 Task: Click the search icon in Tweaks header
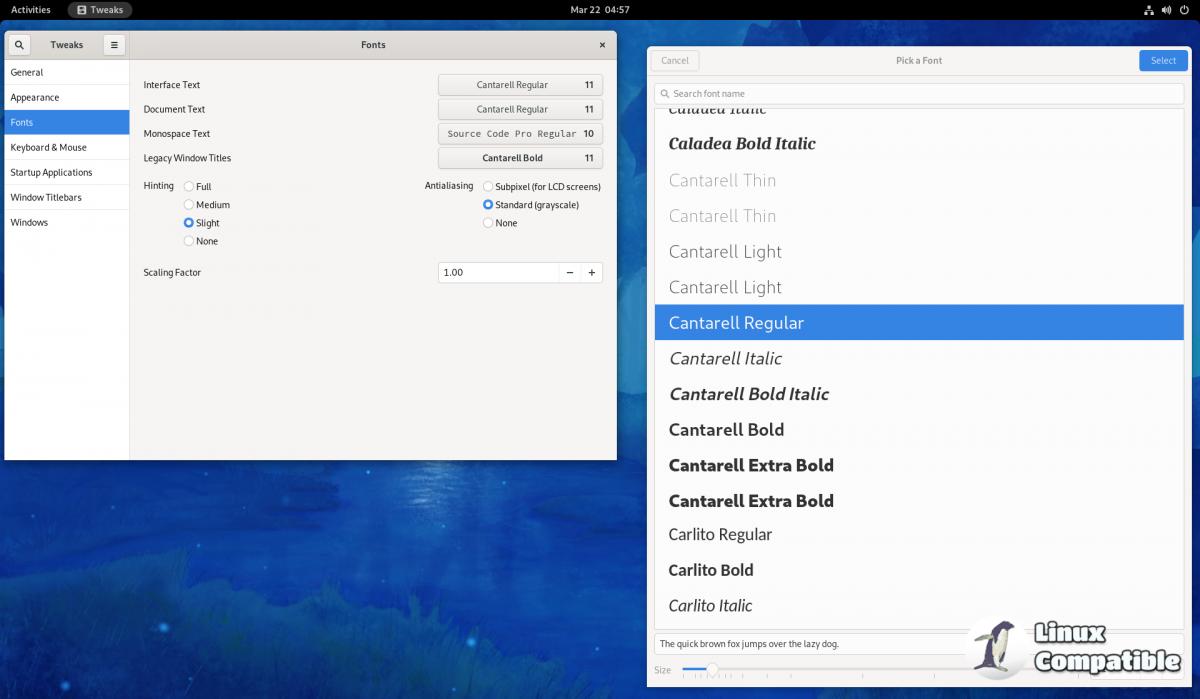tap(20, 45)
